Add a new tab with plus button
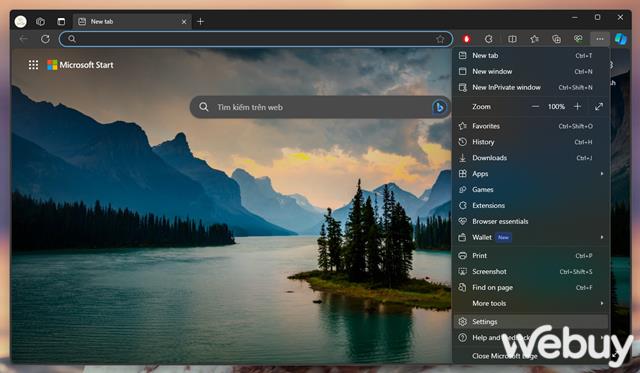This screenshot has height=373, width=640. click(200, 21)
